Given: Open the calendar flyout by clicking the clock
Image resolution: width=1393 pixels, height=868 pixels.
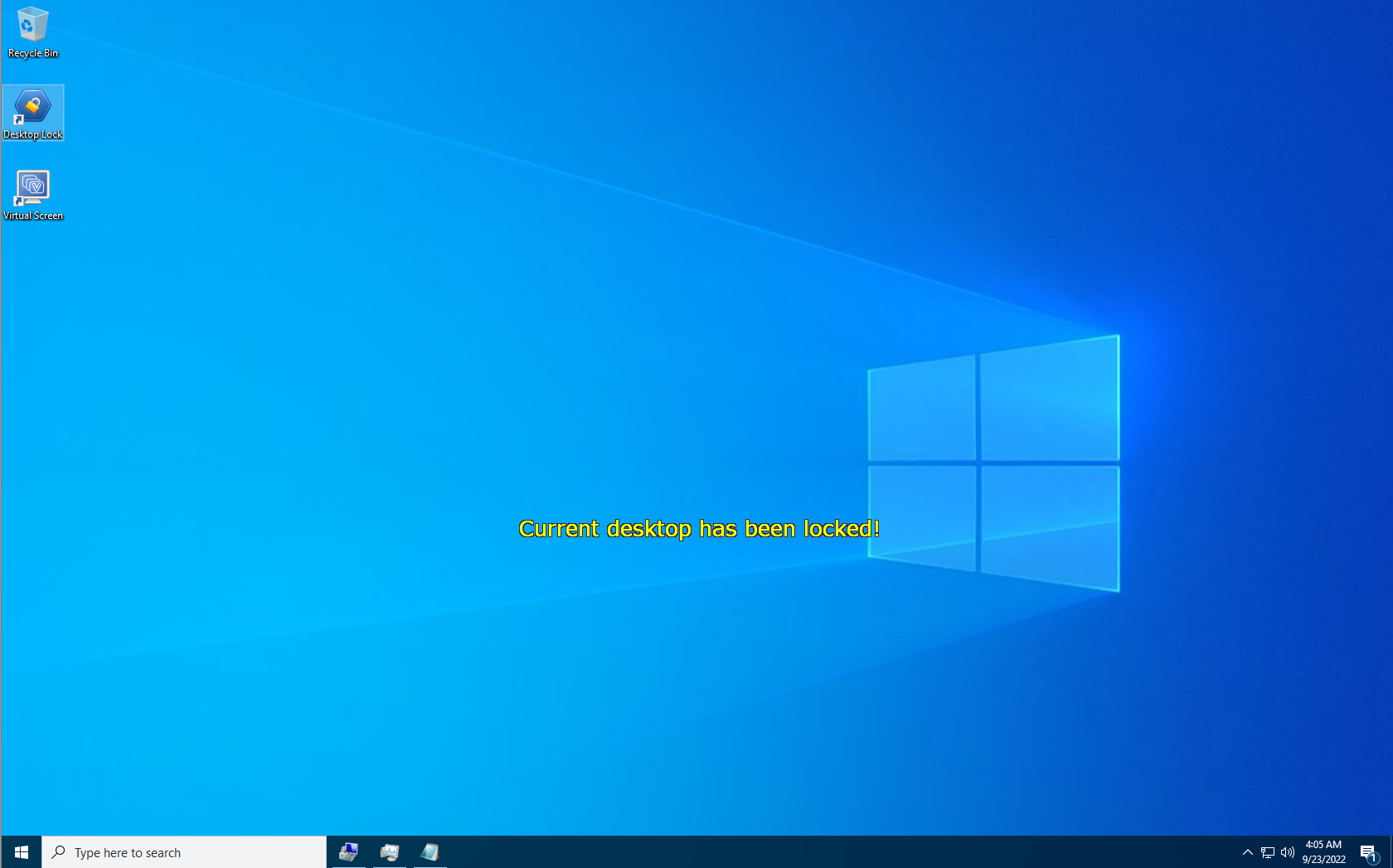Looking at the screenshot, I should click(x=1323, y=845).
